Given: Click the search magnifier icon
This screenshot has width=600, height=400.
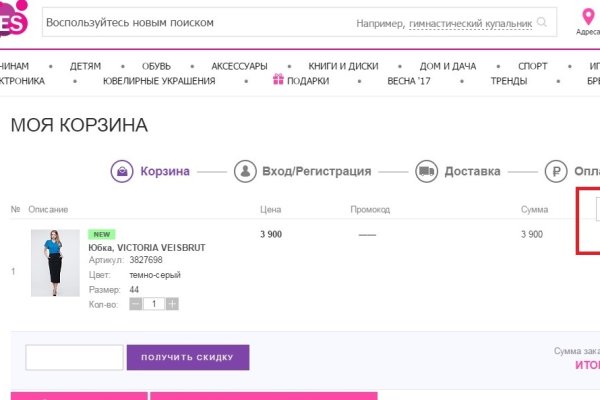Looking at the screenshot, I should [543, 22].
